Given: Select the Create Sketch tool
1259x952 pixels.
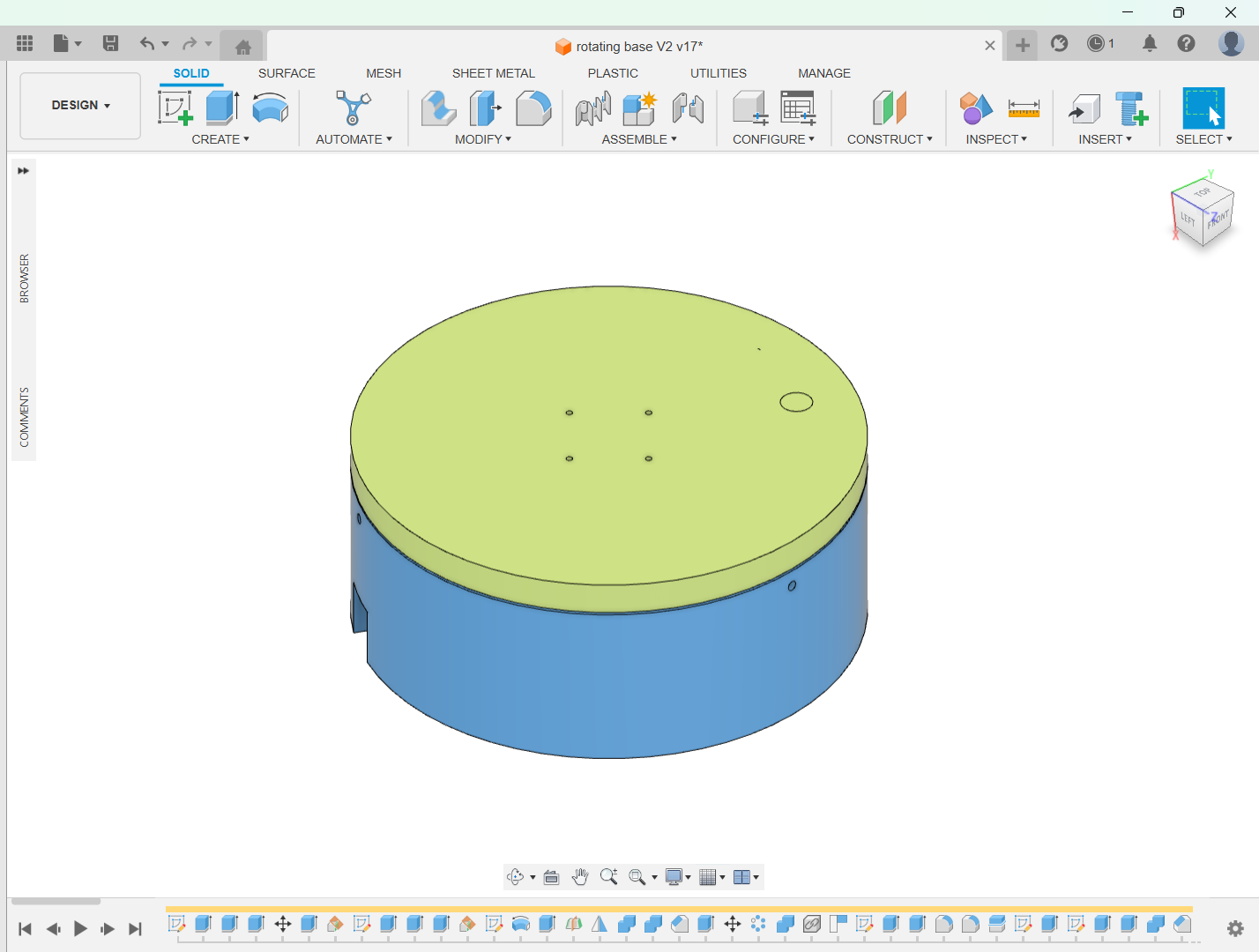Looking at the screenshot, I should [175, 108].
